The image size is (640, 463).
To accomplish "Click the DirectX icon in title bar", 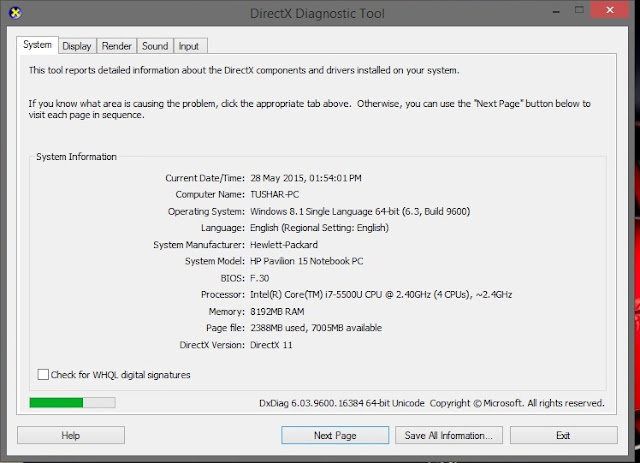I will click(15, 13).
